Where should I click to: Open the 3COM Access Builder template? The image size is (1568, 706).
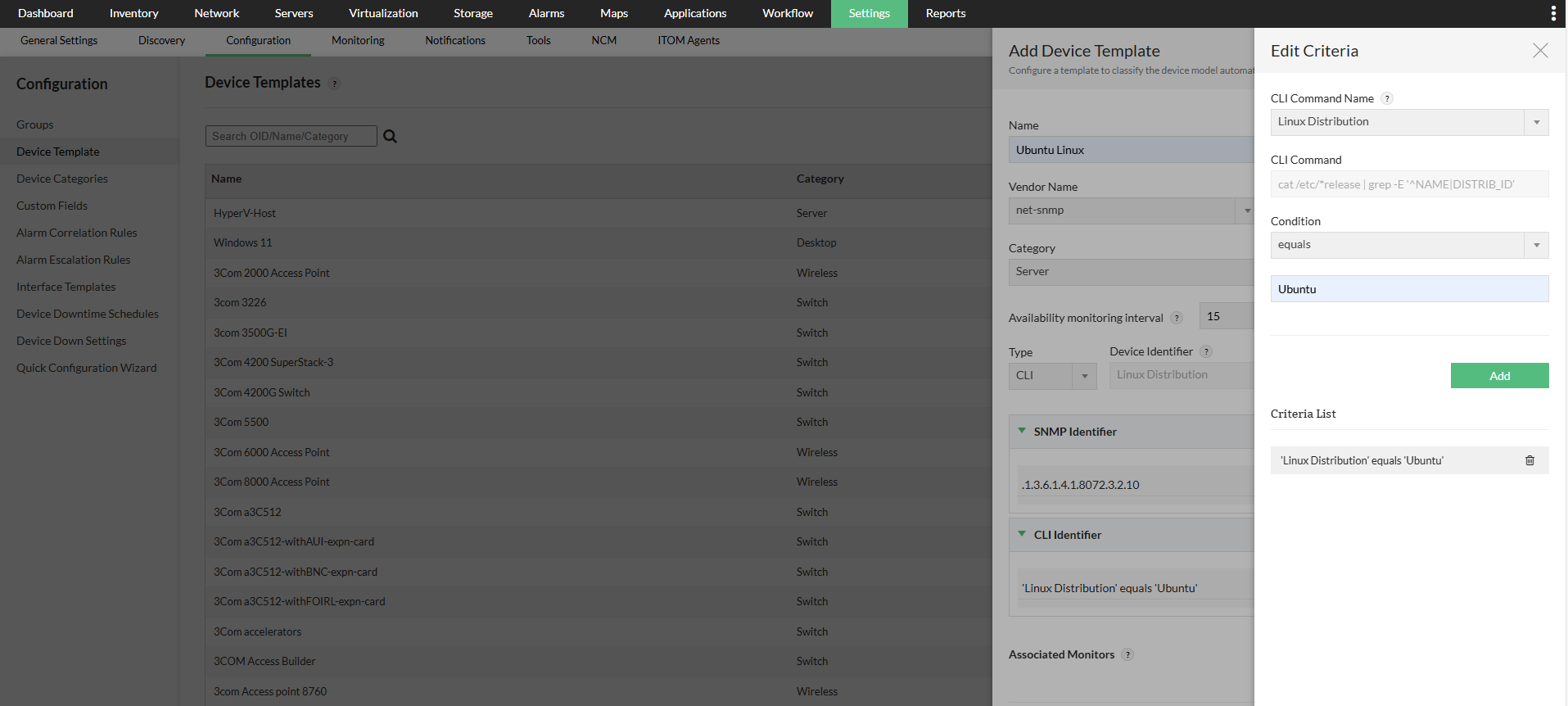pos(264,661)
